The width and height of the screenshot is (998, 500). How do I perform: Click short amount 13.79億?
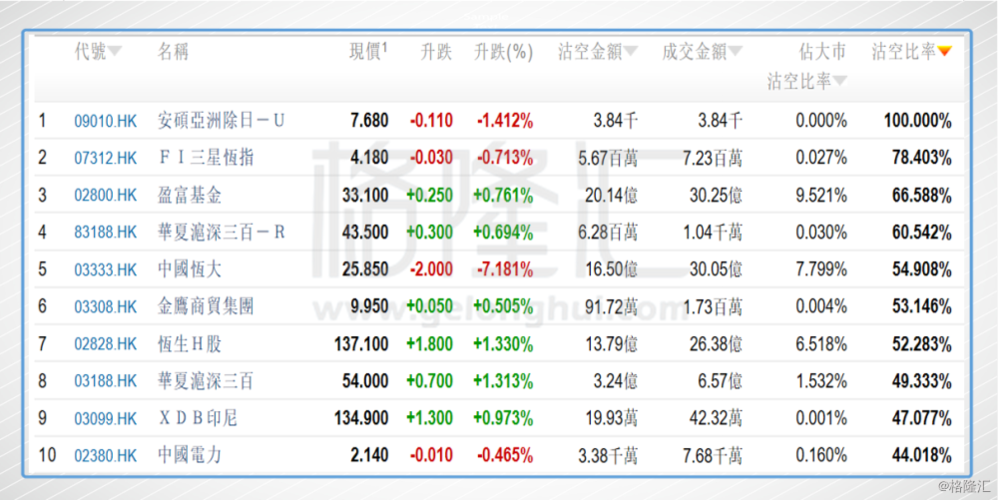(x=612, y=344)
